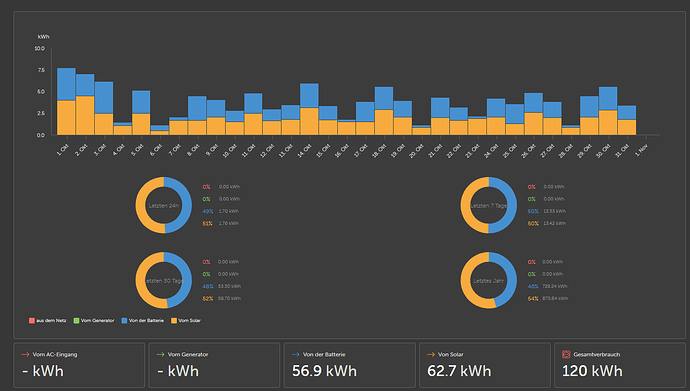Click the '49%' battery share in Letzten 24h
Viewport: 690px width, 391px height.
(x=208, y=211)
